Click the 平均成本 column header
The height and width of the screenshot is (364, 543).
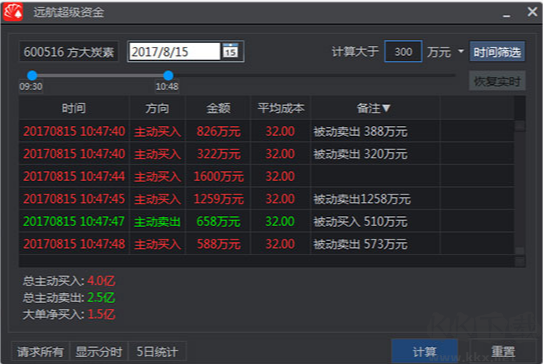click(281, 108)
